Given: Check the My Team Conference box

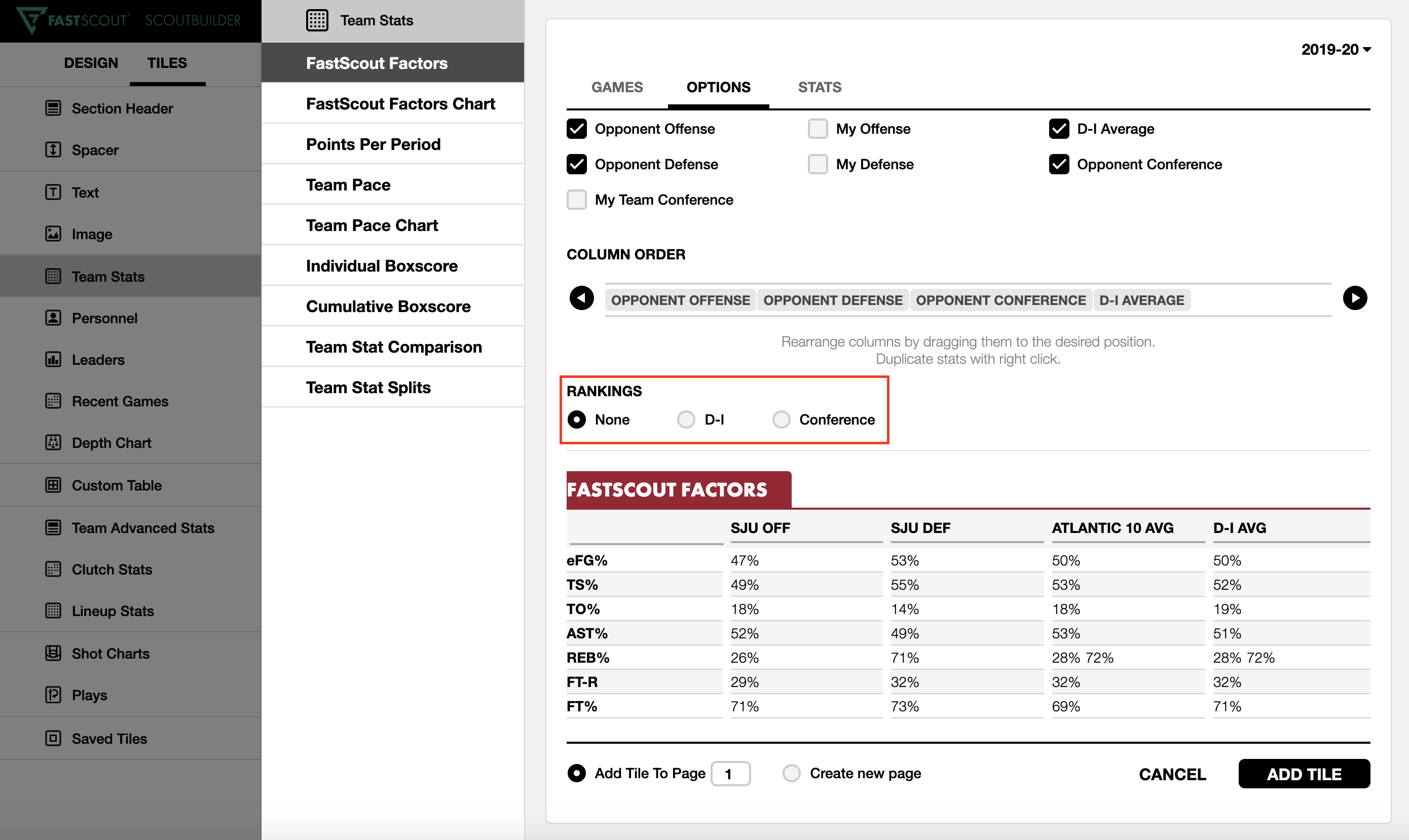Looking at the screenshot, I should [576, 200].
